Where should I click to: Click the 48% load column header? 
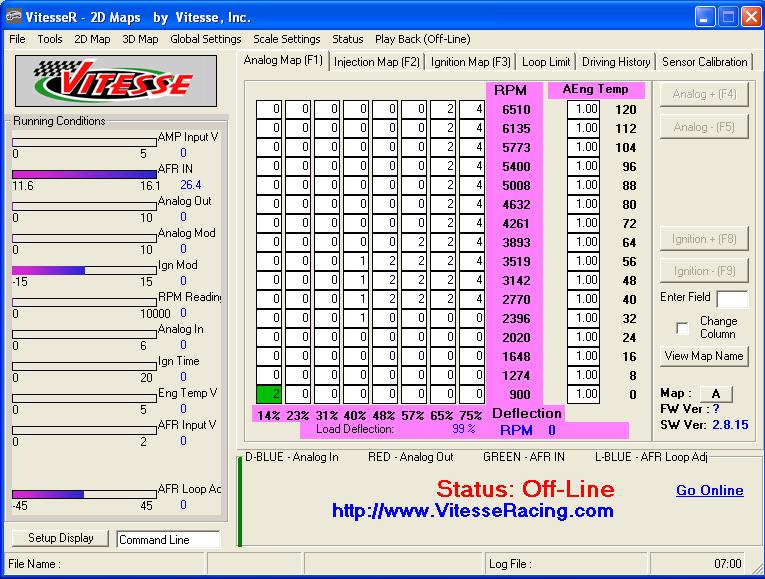[x=384, y=416]
